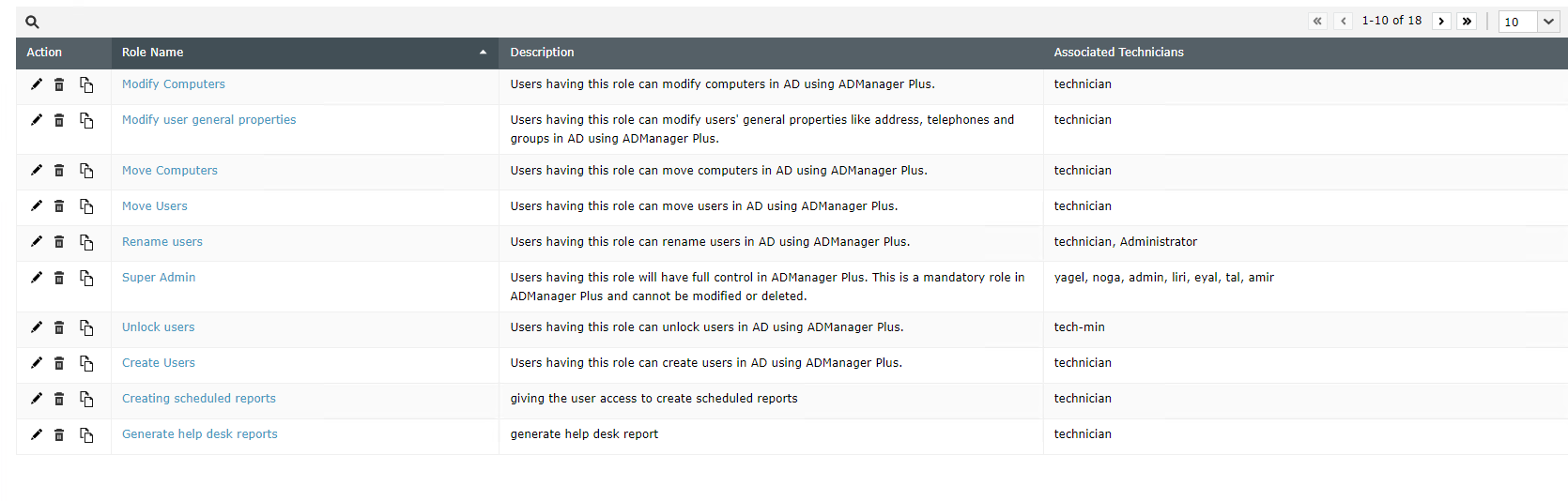Jump to the last page of roles
Viewport: 1568px width, 501px height.
pos(1467,22)
